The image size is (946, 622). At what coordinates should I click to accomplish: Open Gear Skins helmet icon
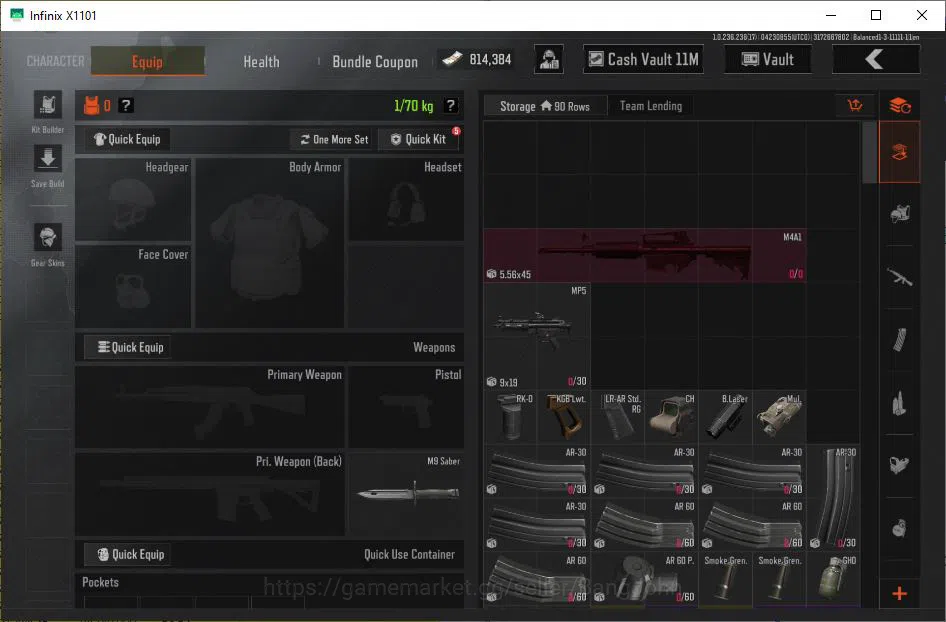[x=48, y=237]
